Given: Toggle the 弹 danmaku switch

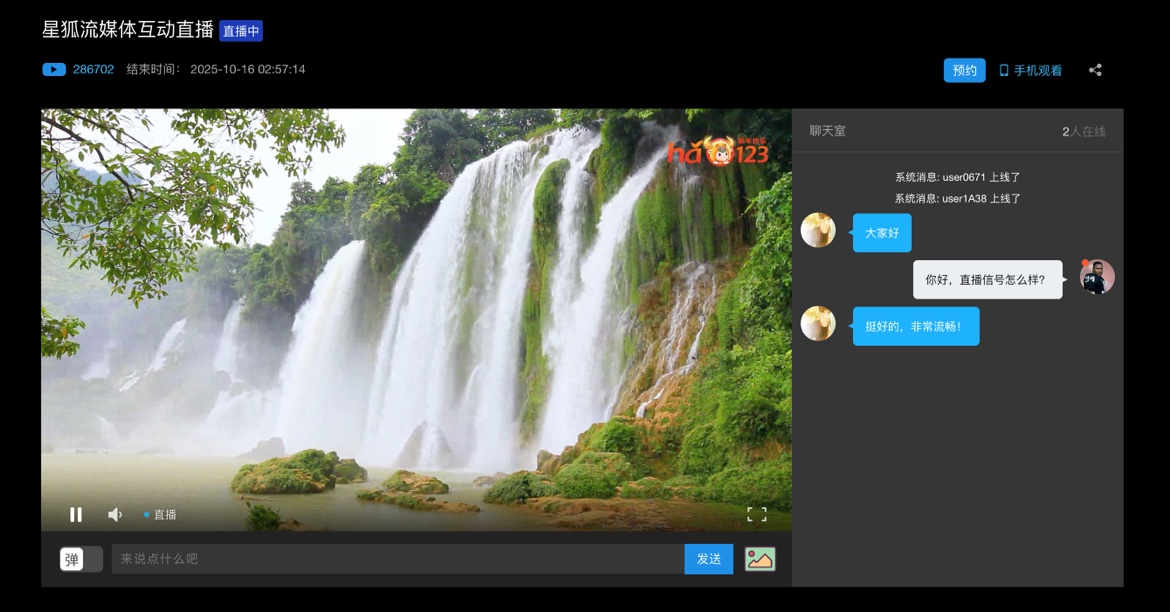Looking at the screenshot, I should (81, 559).
